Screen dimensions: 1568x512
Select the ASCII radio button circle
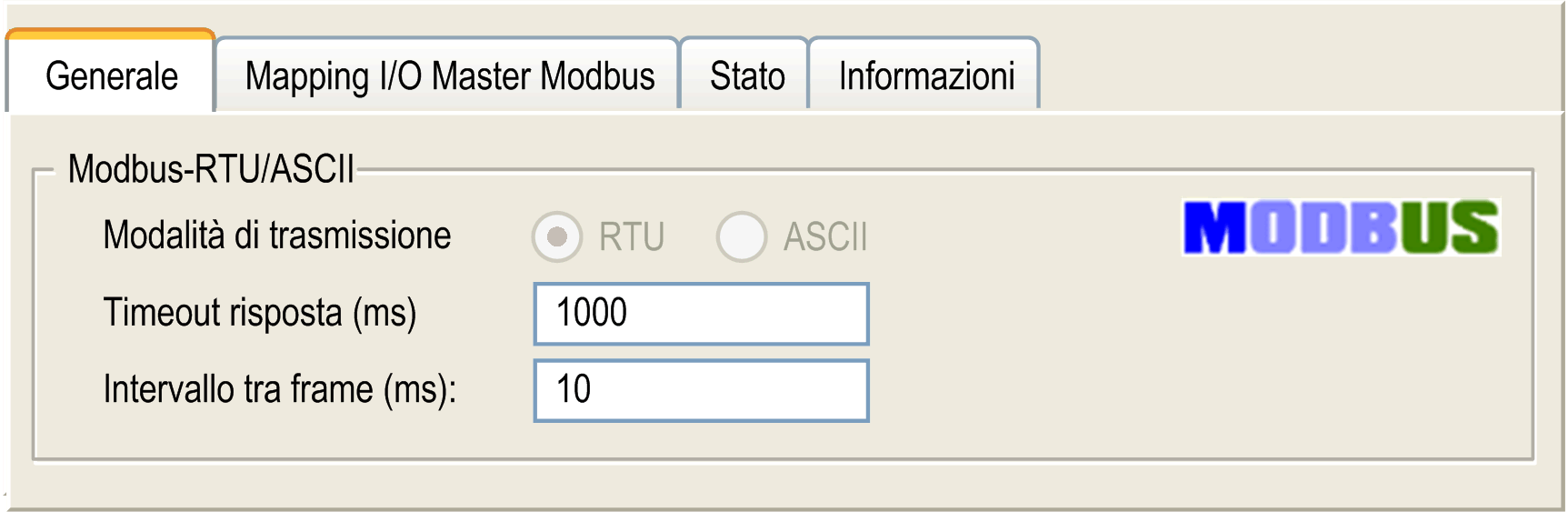pyautogui.click(x=742, y=237)
